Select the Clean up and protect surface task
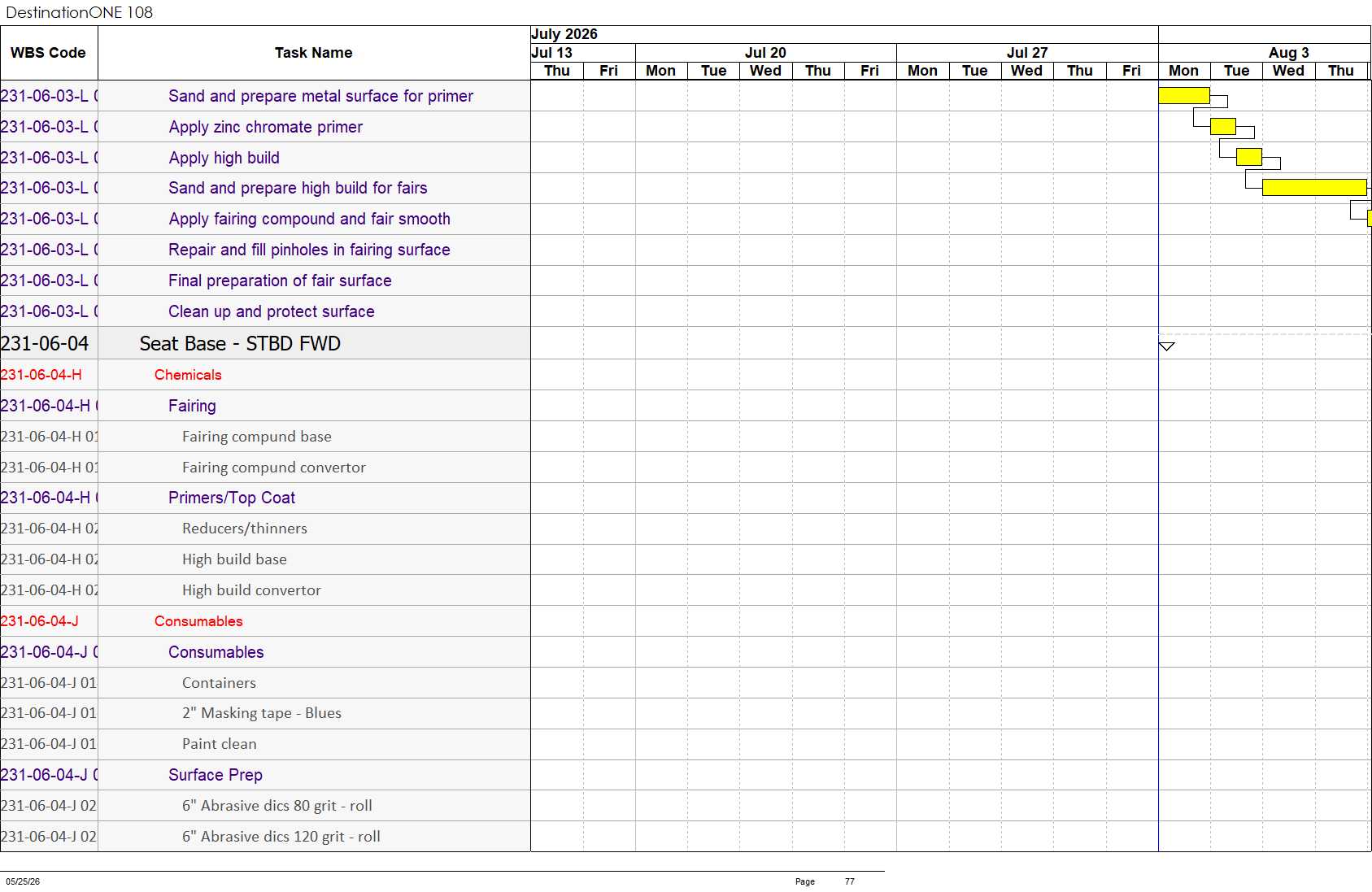Image resolution: width=1372 pixels, height=892 pixels. pyautogui.click(x=272, y=311)
